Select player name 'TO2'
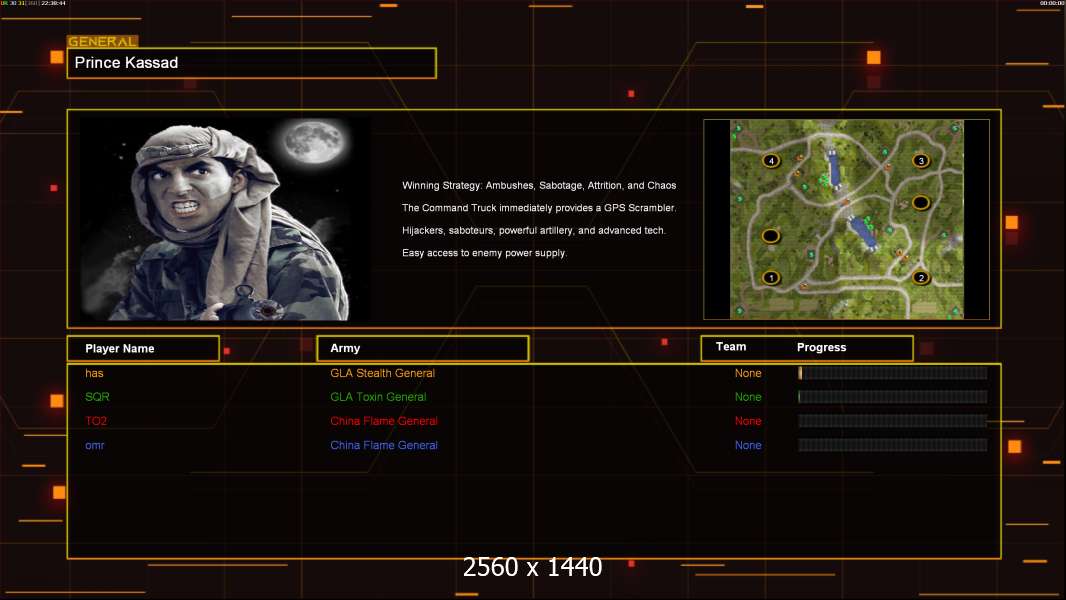Image resolution: width=1066 pixels, height=600 pixels. pyautogui.click(x=96, y=421)
